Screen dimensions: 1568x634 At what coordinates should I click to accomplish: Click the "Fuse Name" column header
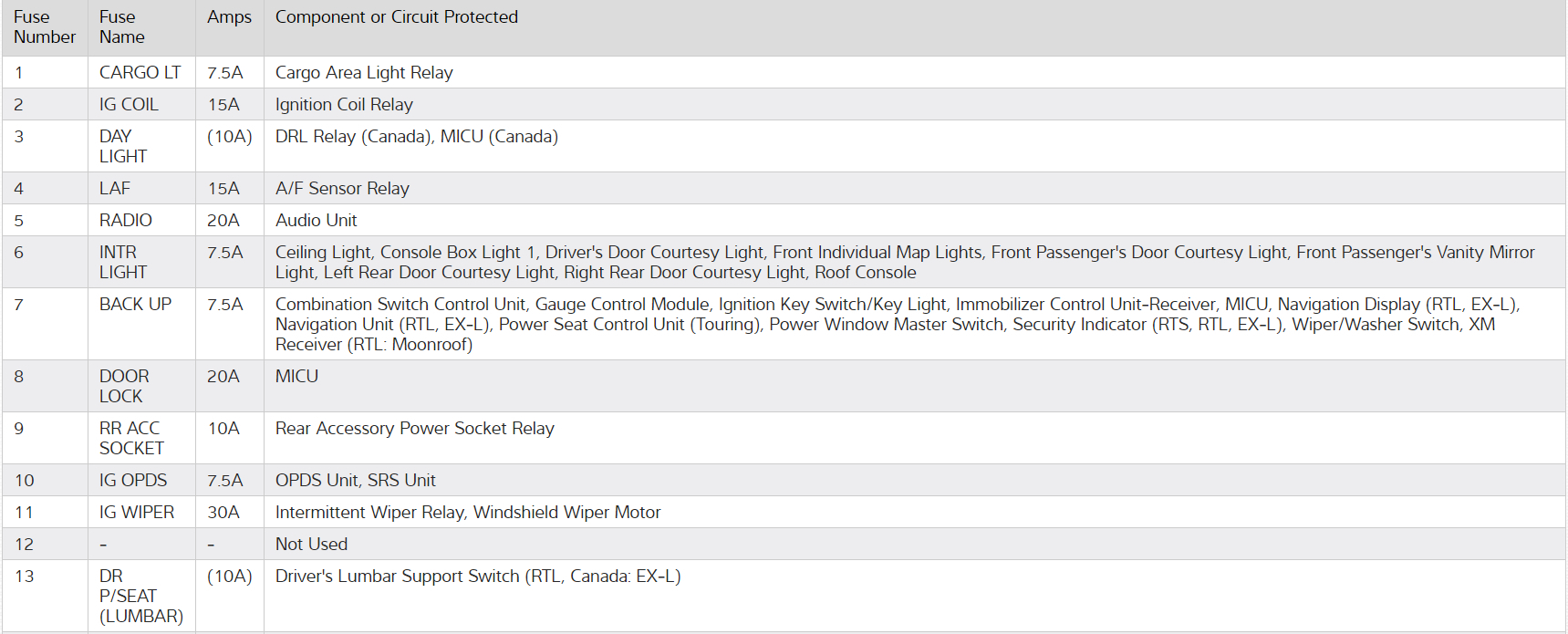[121, 27]
